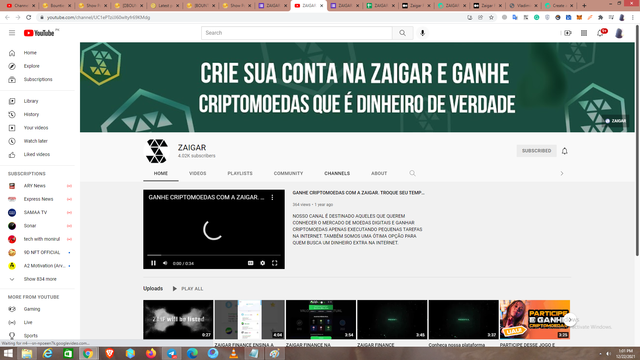Toggle subtitles on the featured video
Image resolution: width=640 pixels, height=360 pixels.
(251, 263)
